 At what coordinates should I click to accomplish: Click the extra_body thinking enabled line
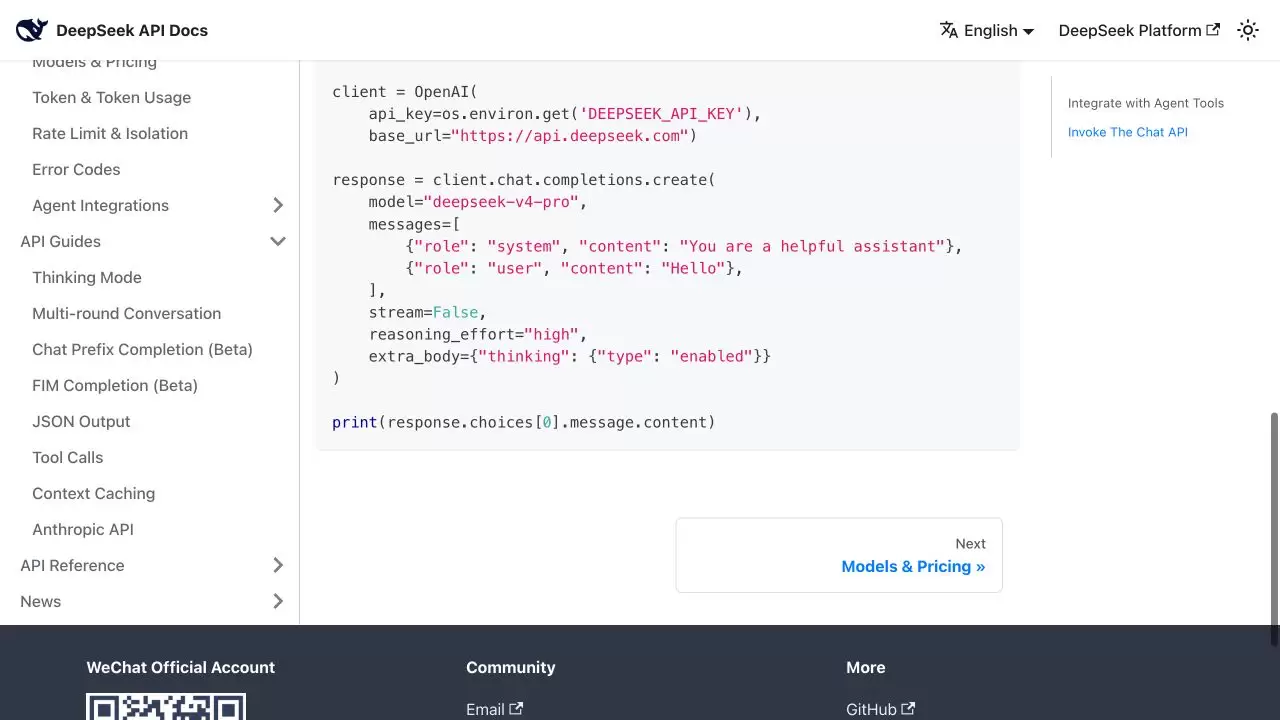pyautogui.click(x=570, y=356)
